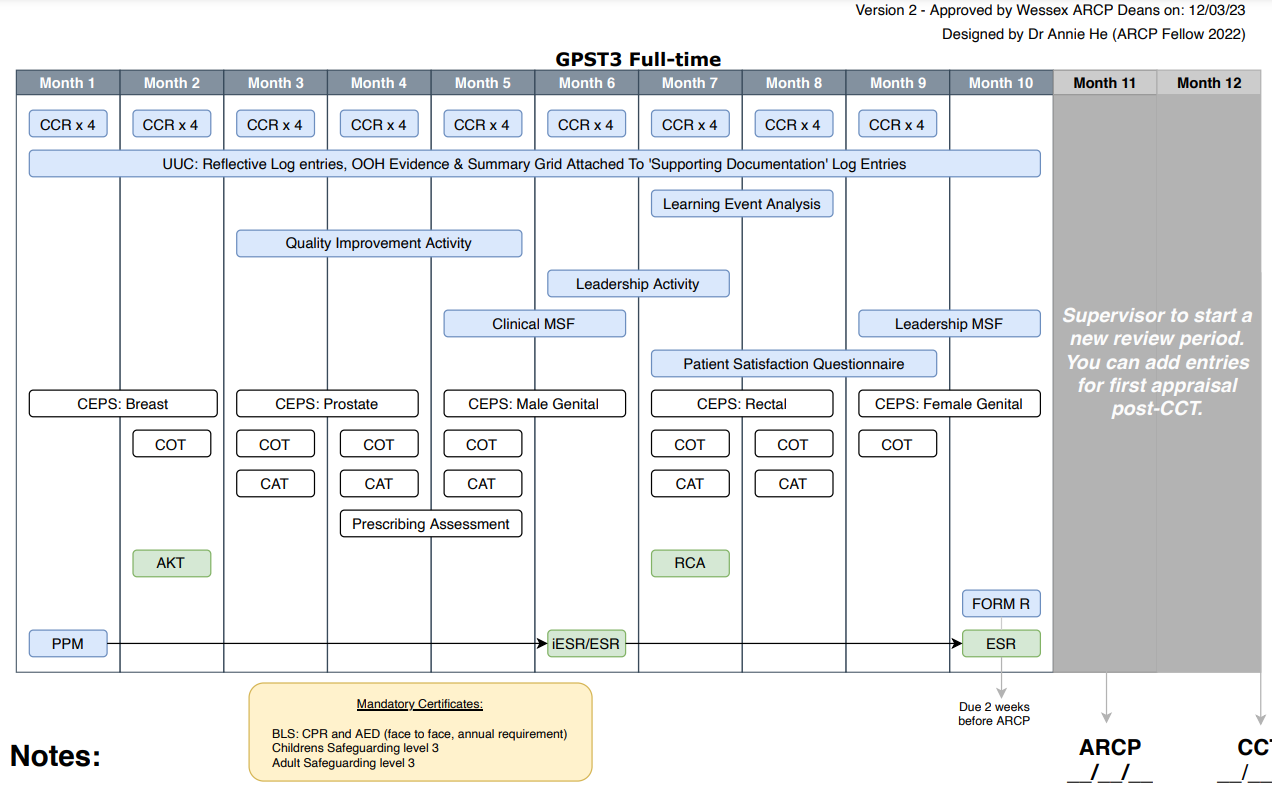
Task: Click the Prescribing Assessment box
Action: (x=430, y=524)
